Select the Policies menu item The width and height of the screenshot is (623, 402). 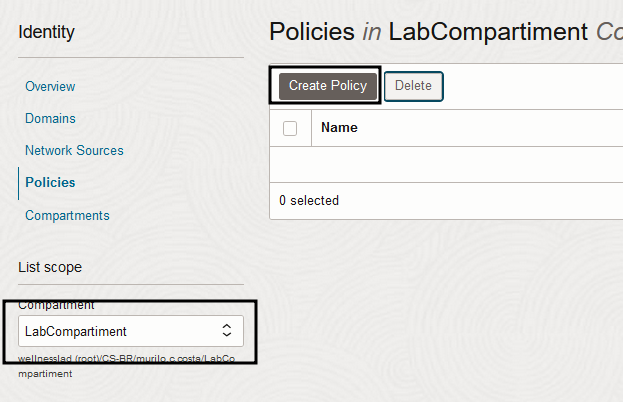[x=50, y=183]
